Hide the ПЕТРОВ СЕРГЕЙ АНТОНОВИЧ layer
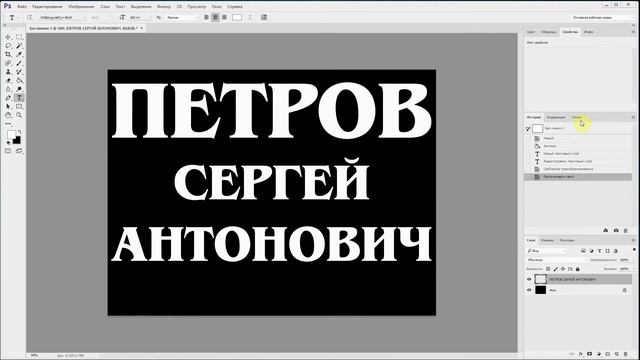The image size is (640, 360). (529, 279)
